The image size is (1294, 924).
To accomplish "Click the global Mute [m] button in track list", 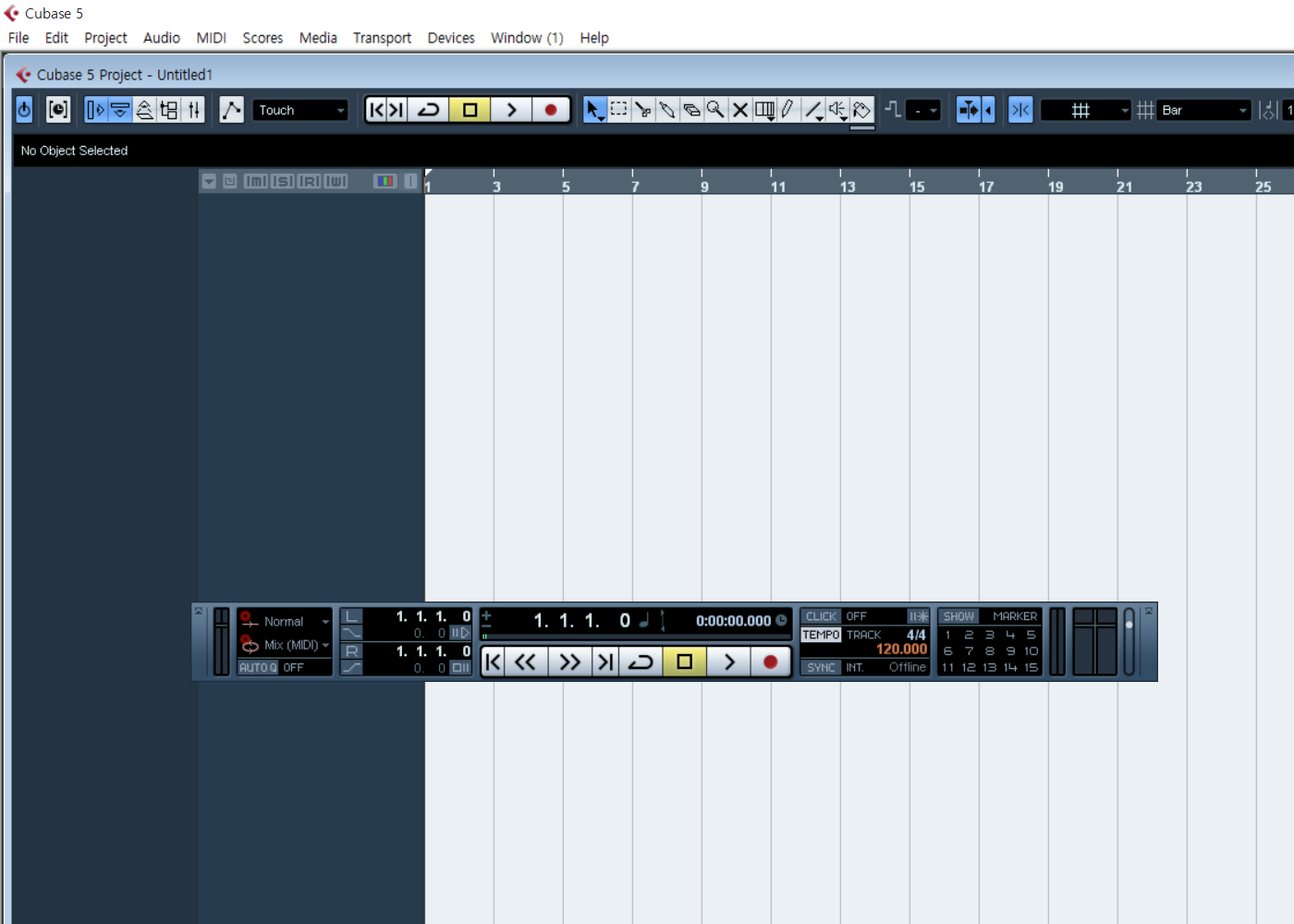I will (x=256, y=181).
